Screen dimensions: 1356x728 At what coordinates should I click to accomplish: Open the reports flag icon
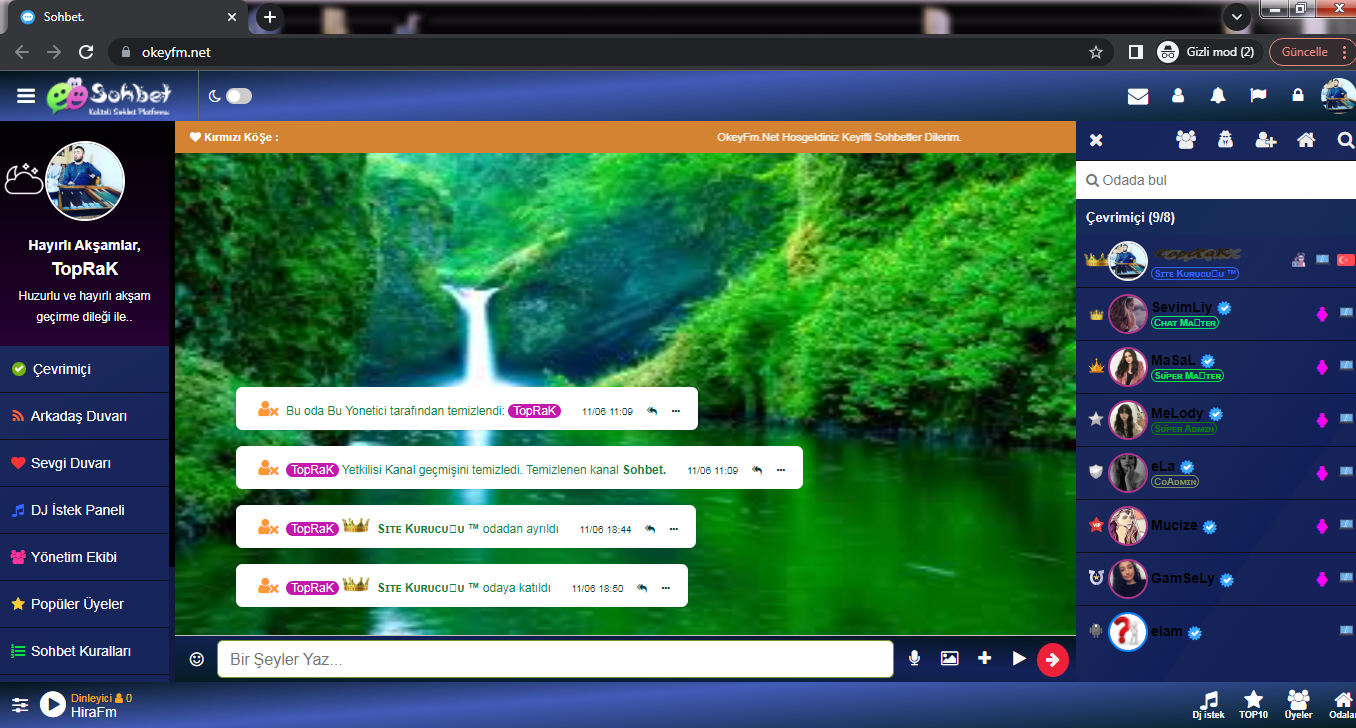click(x=1258, y=96)
